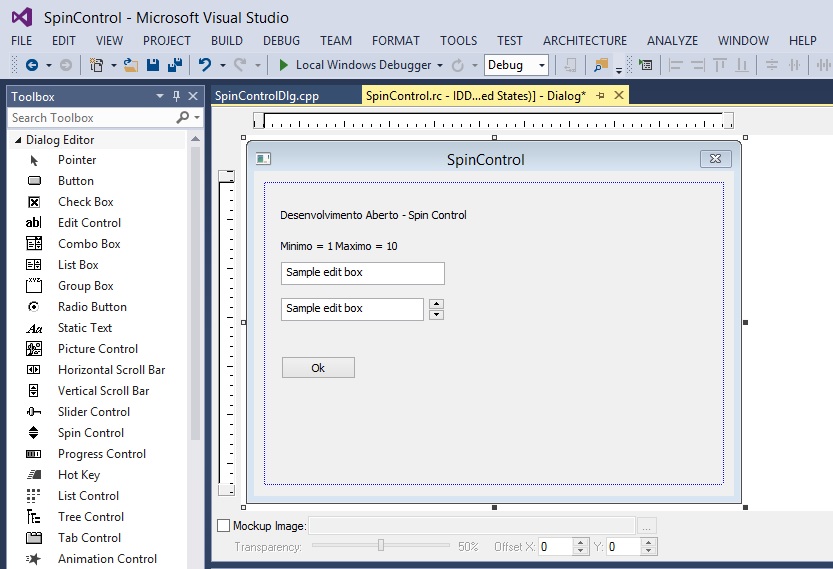The width and height of the screenshot is (833, 569).
Task: Select the Spin Control tool in Toolbox
Action: coord(90,433)
